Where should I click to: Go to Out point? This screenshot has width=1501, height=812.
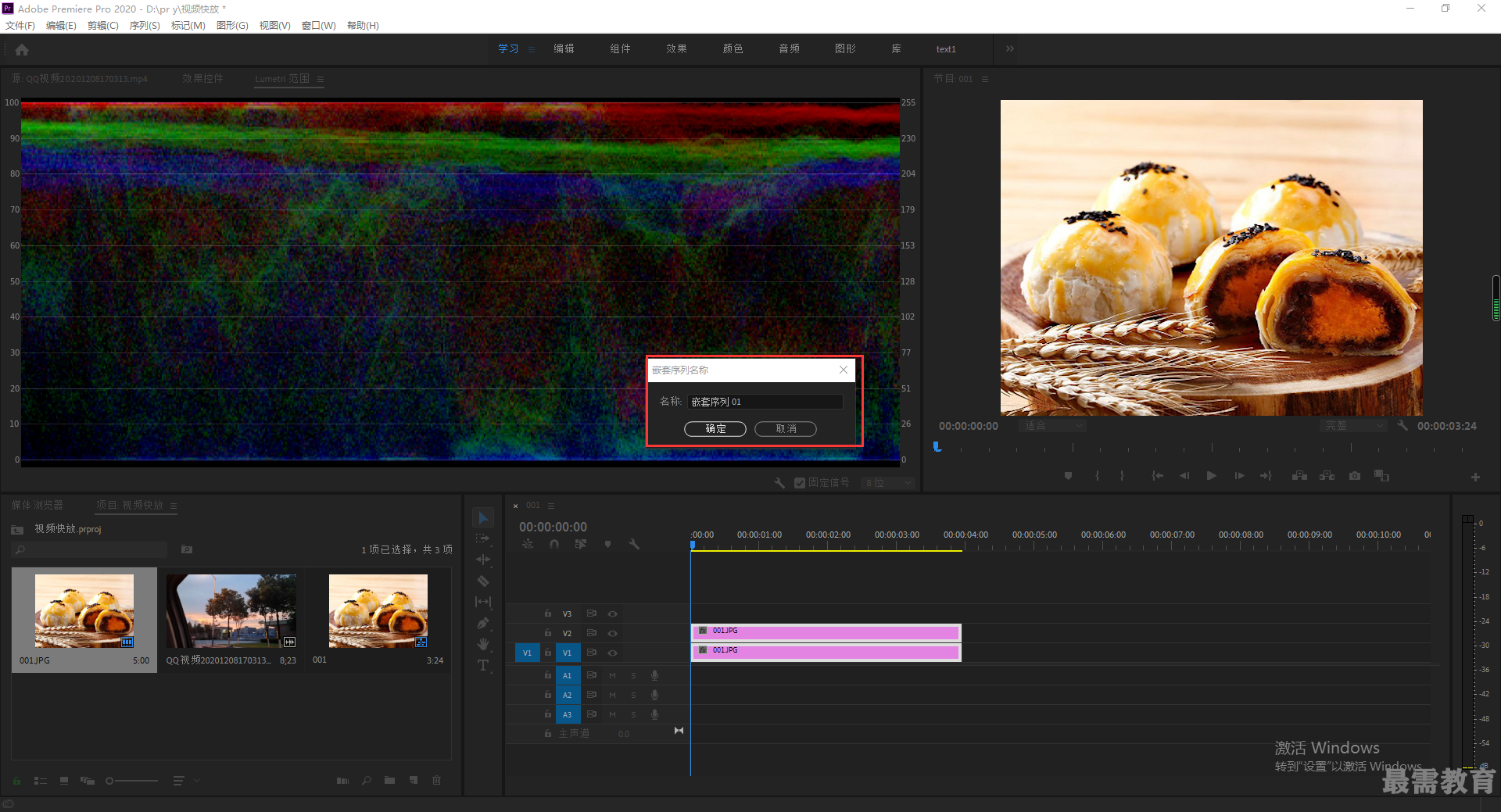1266,475
